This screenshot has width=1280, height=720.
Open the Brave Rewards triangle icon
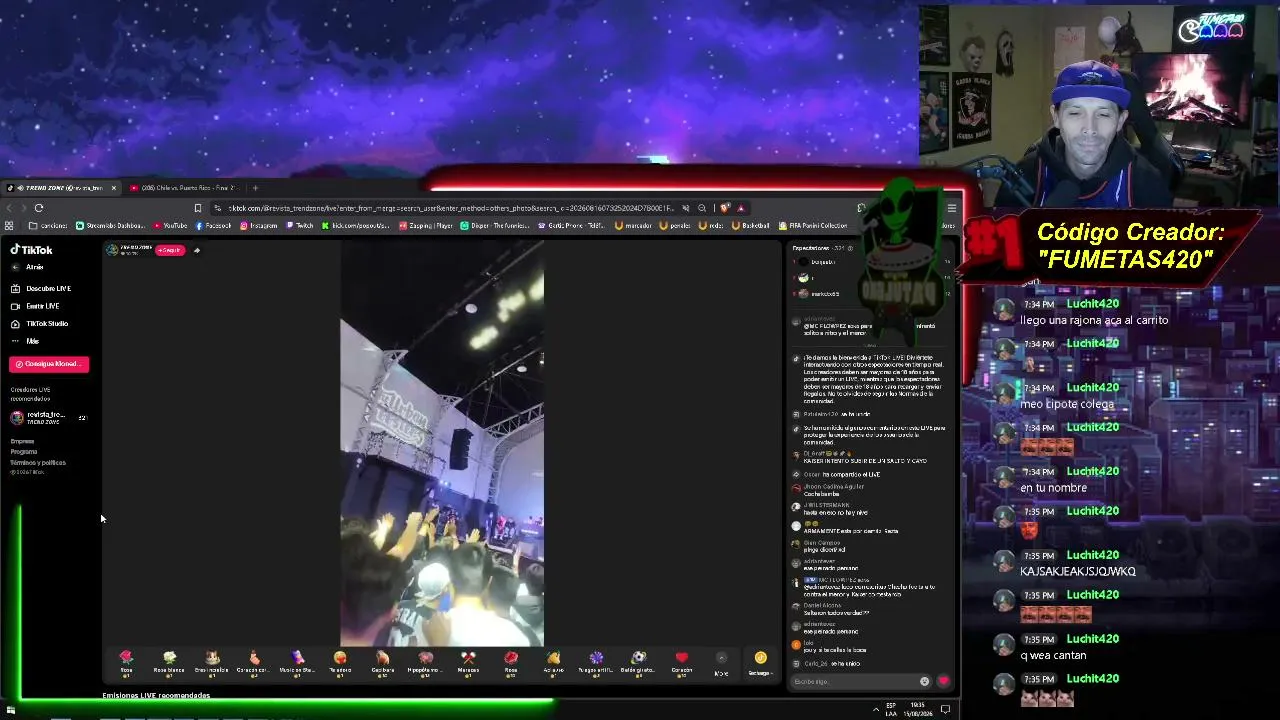pyautogui.click(x=741, y=208)
